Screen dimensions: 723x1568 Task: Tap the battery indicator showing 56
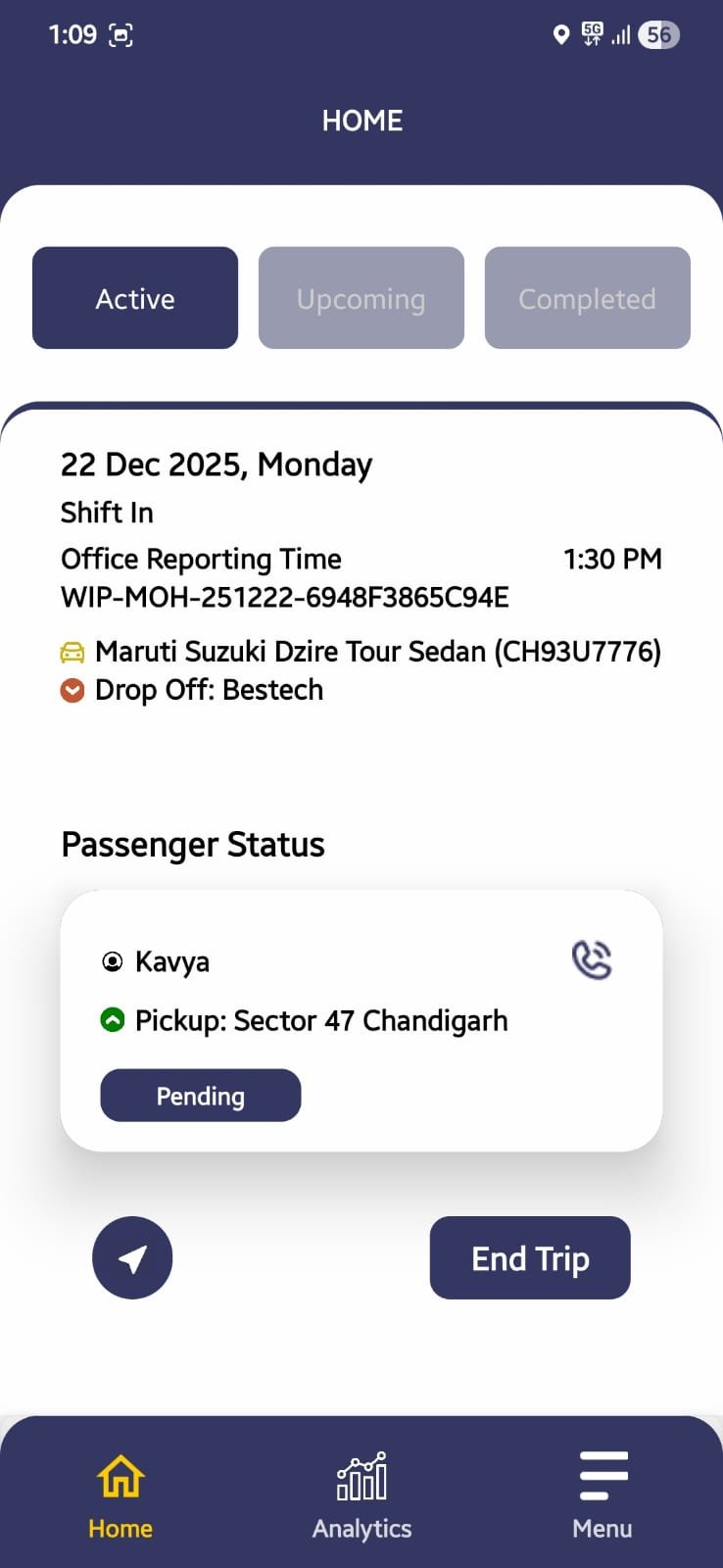tap(658, 35)
